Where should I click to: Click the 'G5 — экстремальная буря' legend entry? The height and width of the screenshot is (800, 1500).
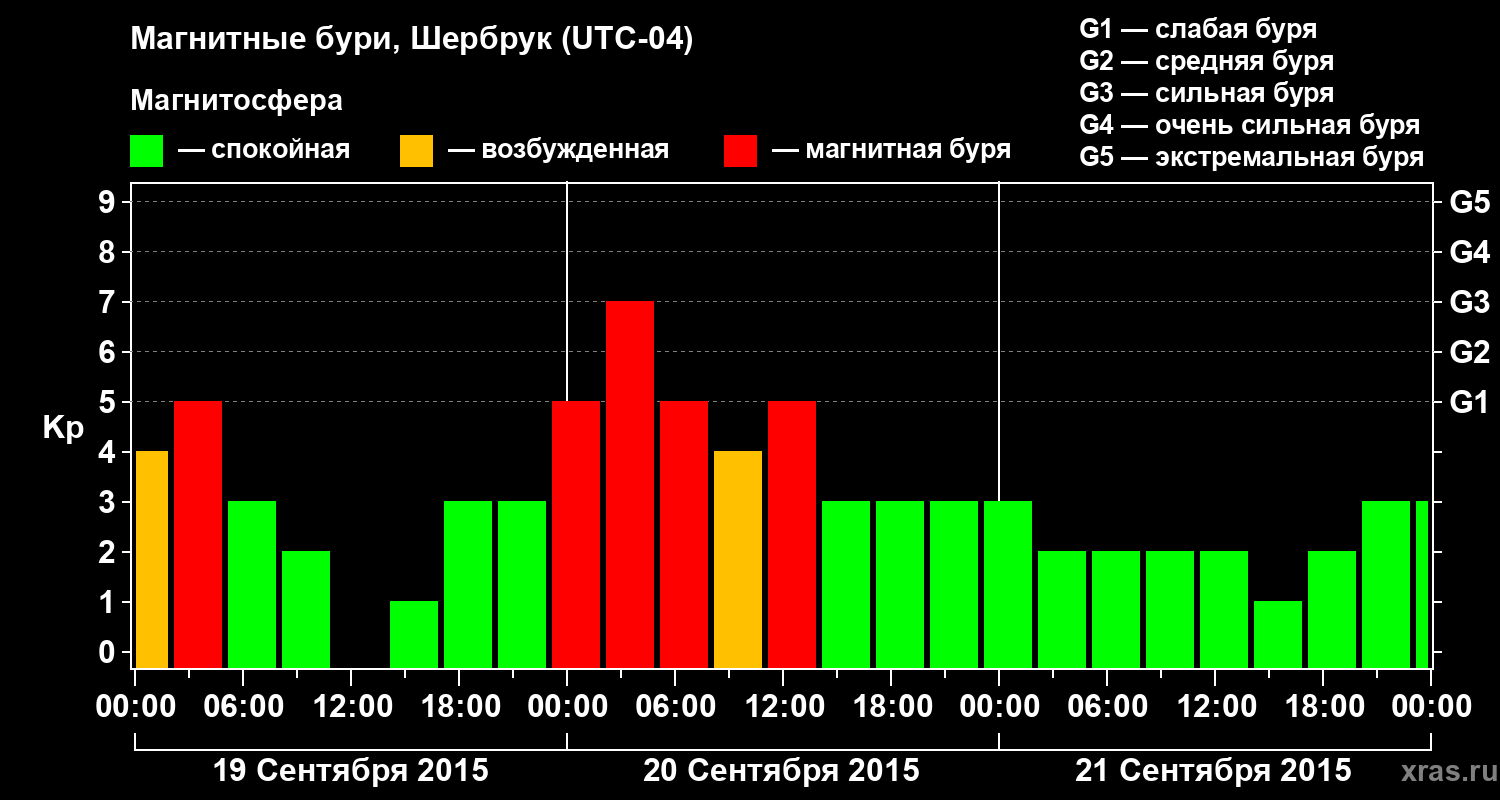point(1251,157)
